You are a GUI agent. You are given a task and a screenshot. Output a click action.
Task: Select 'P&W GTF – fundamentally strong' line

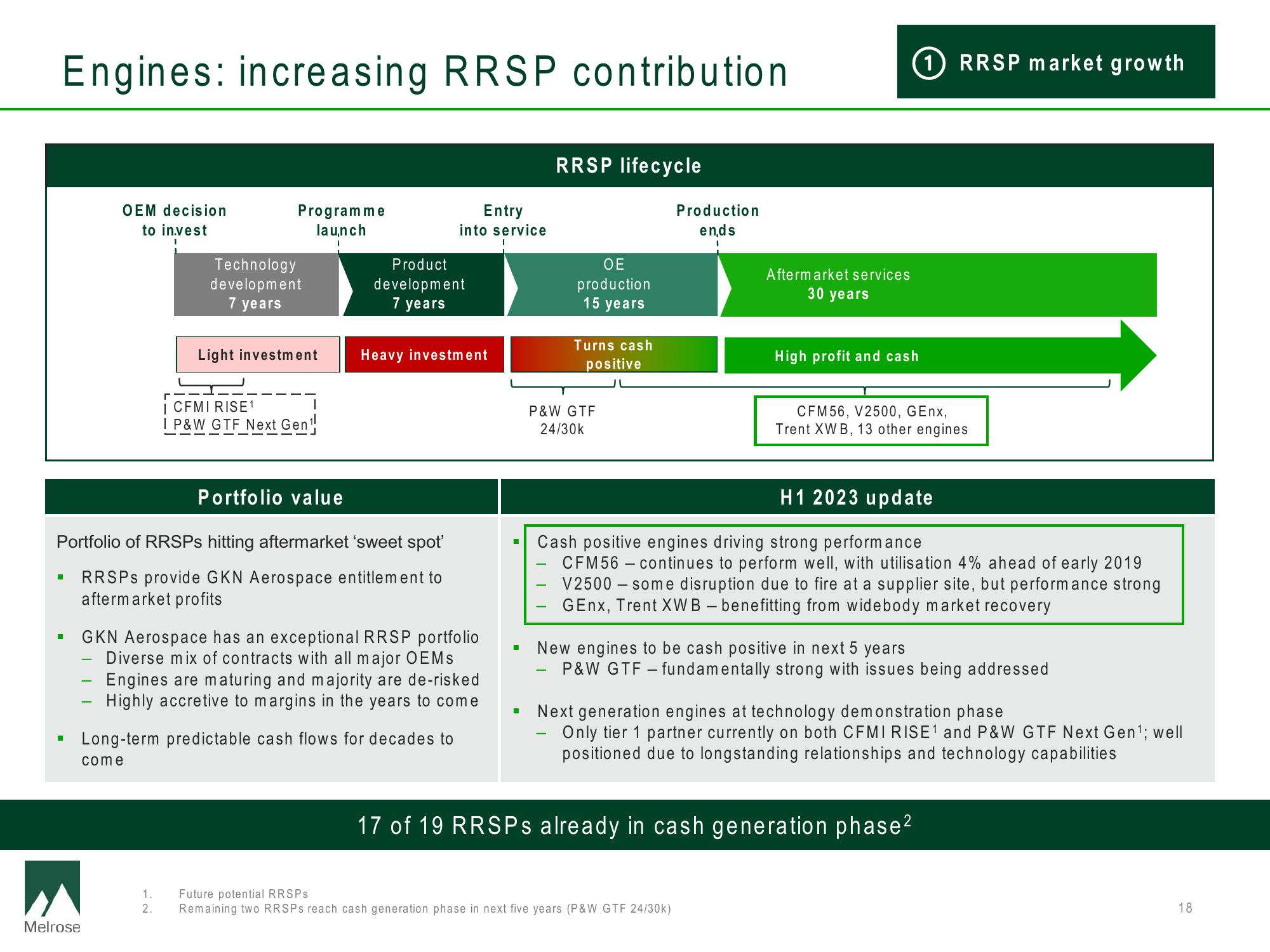[x=805, y=669]
